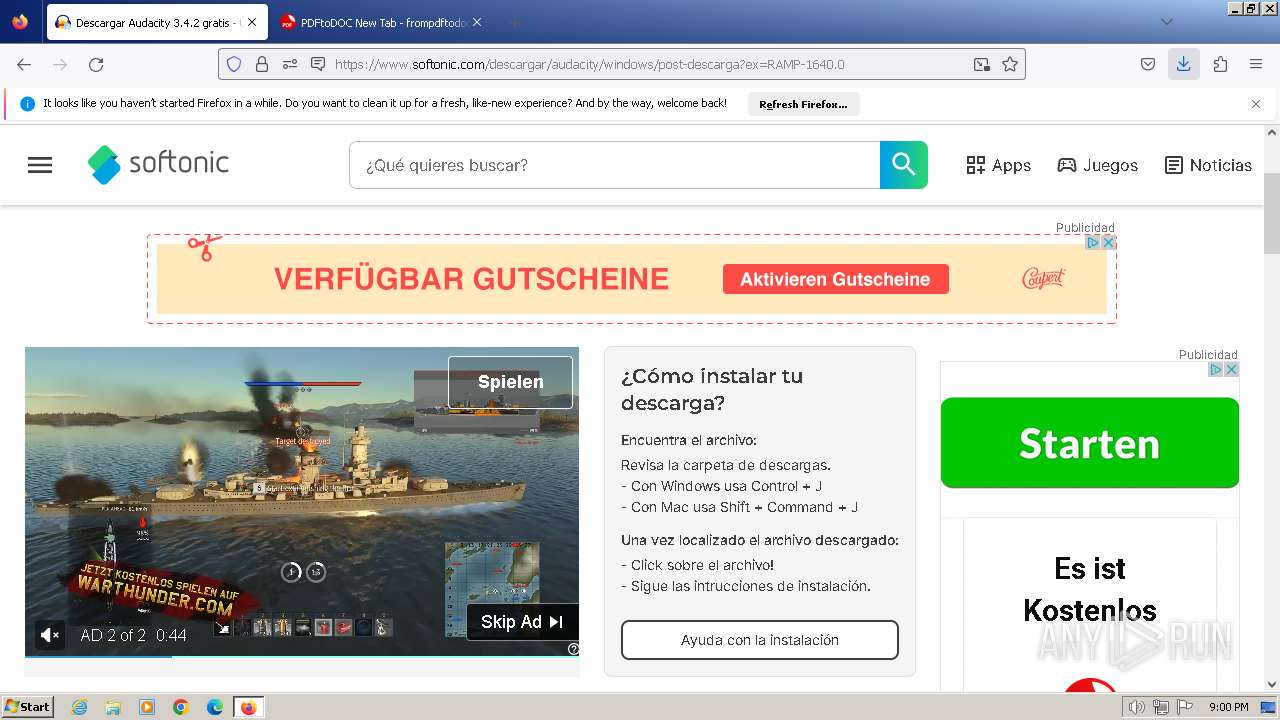
Task: Open the Juegos section
Action: [1098, 165]
